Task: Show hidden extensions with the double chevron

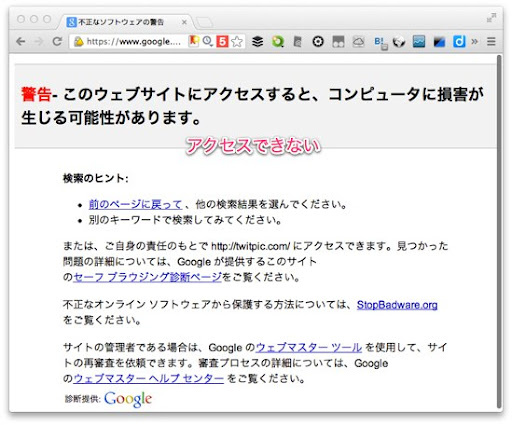Action: [475, 42]
